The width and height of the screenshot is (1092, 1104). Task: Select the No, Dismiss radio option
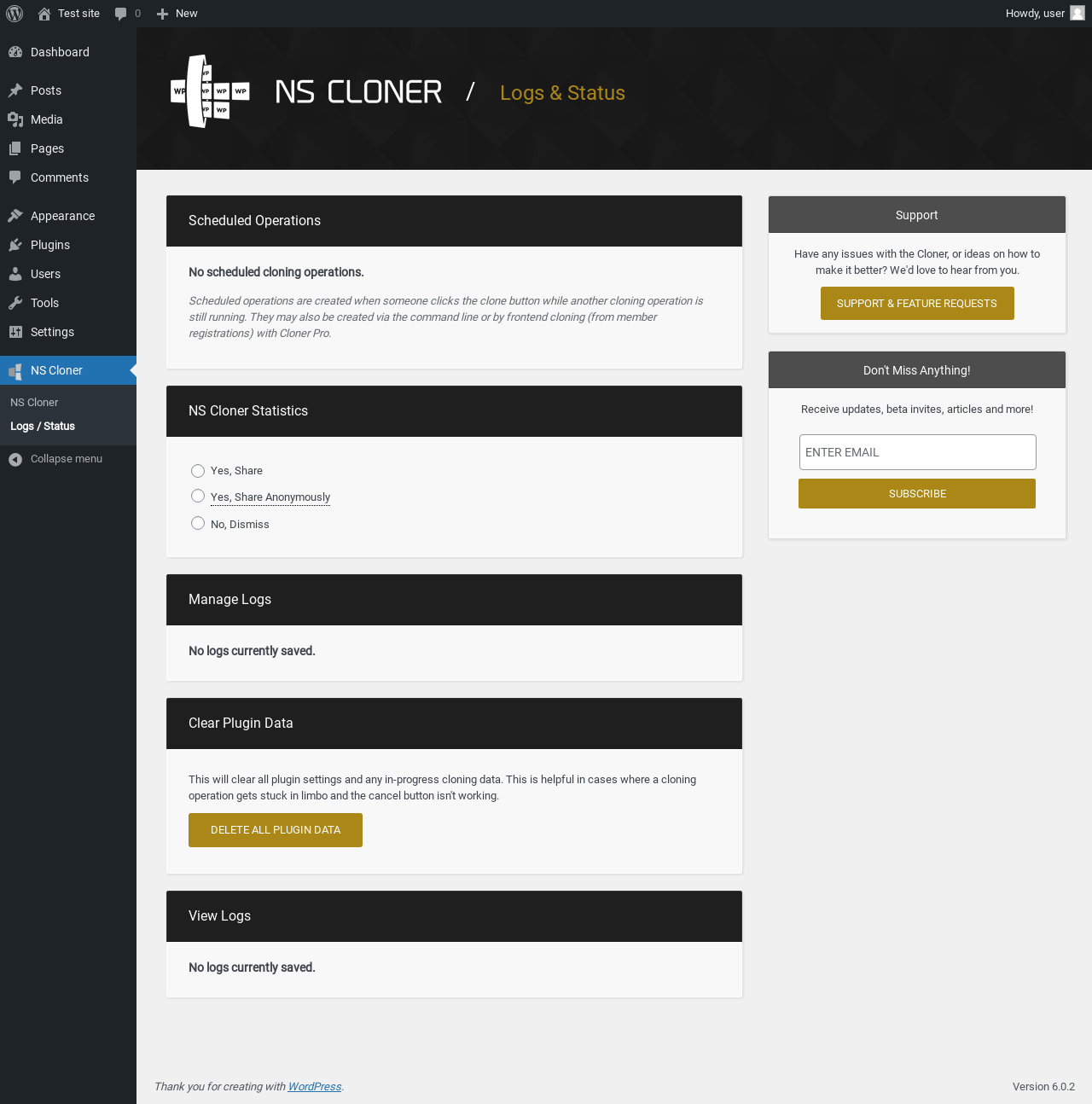(198, 524)
